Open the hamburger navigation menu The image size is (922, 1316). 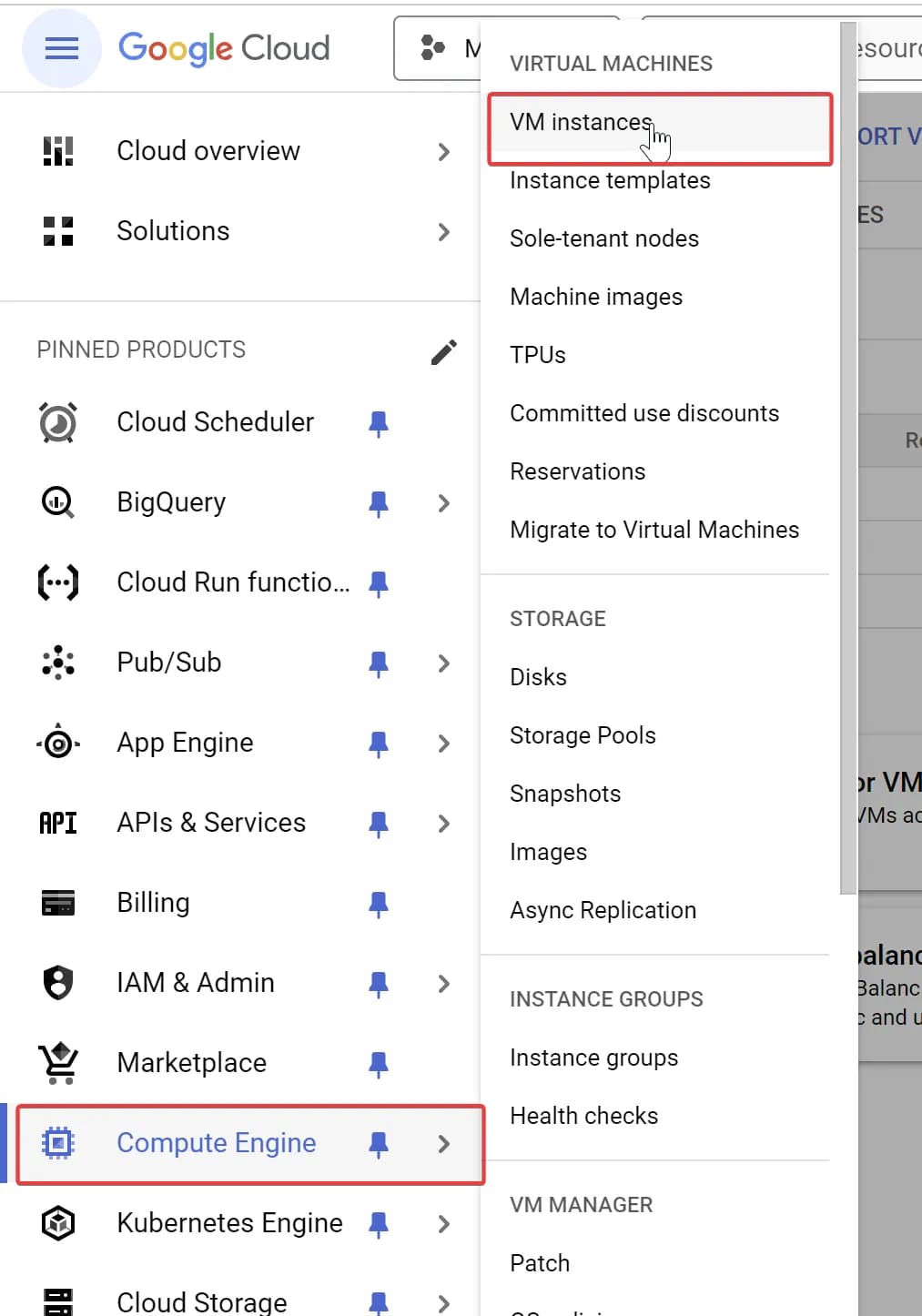point(61,48)
